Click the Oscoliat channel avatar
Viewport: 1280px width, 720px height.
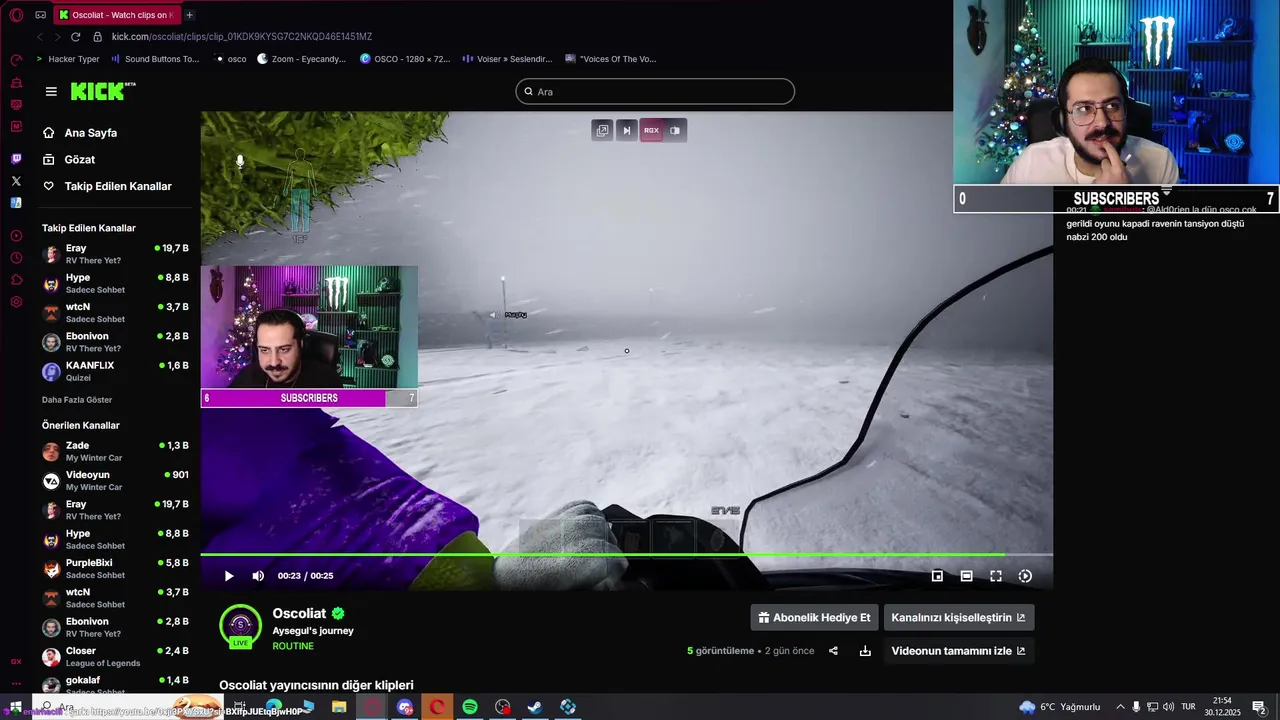coord(240,626)
